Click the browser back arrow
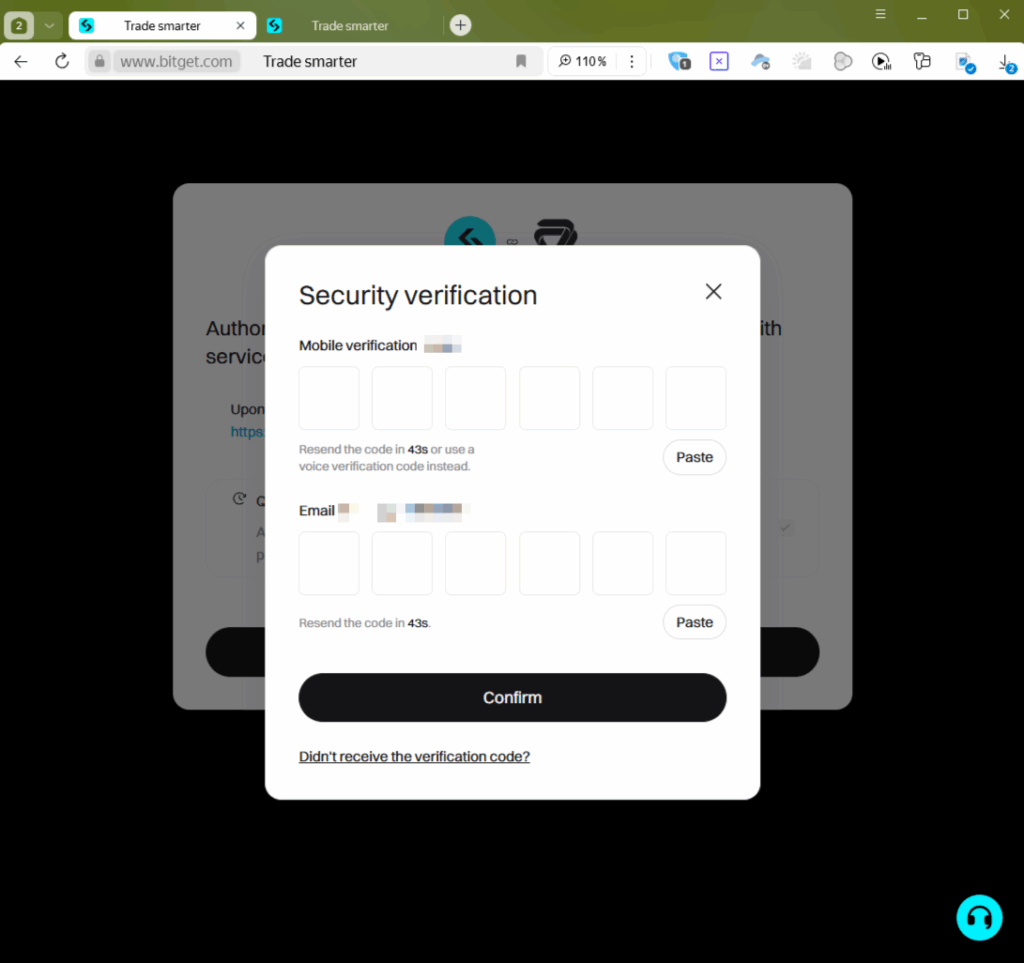Viewport: 1024px width, 963px height. [21, 61]
